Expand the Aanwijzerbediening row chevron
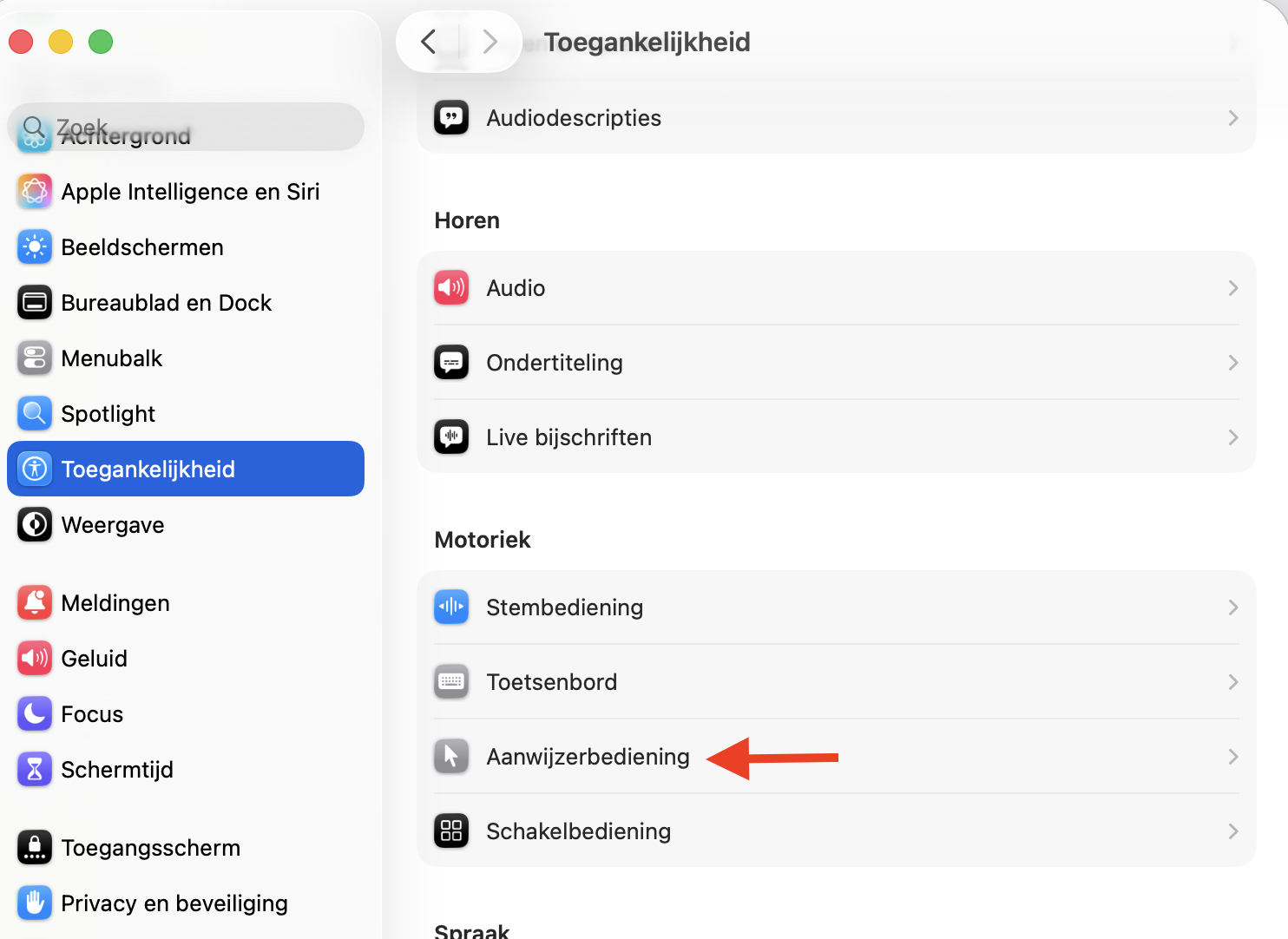 [1233, 756]
